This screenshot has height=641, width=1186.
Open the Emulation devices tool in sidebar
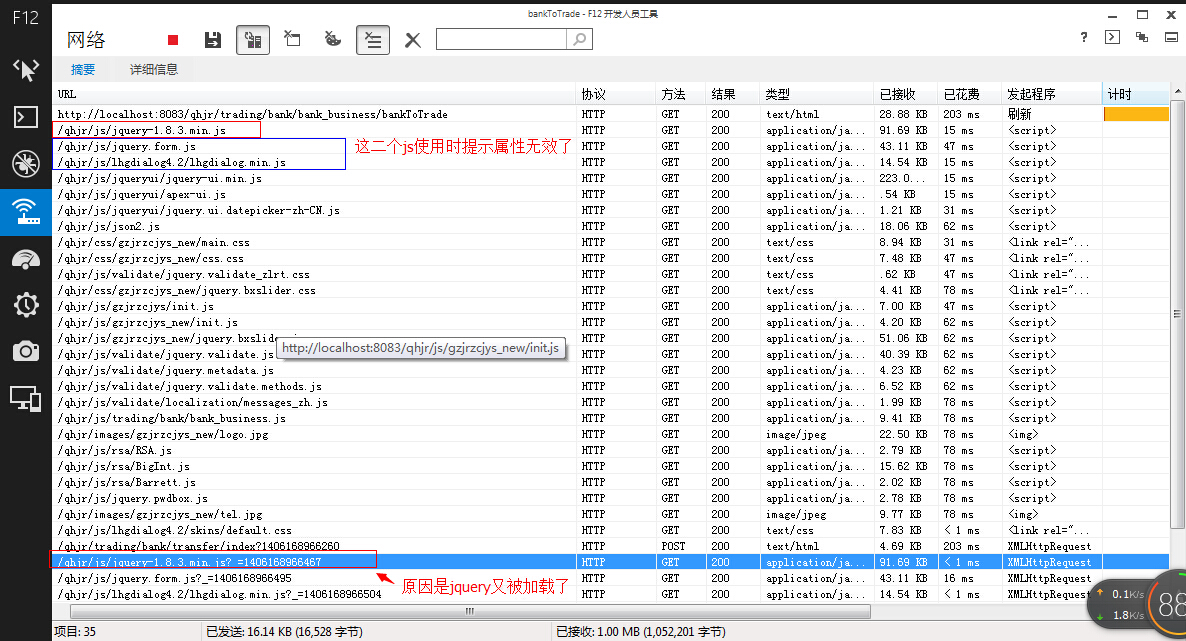coord(25,398)
